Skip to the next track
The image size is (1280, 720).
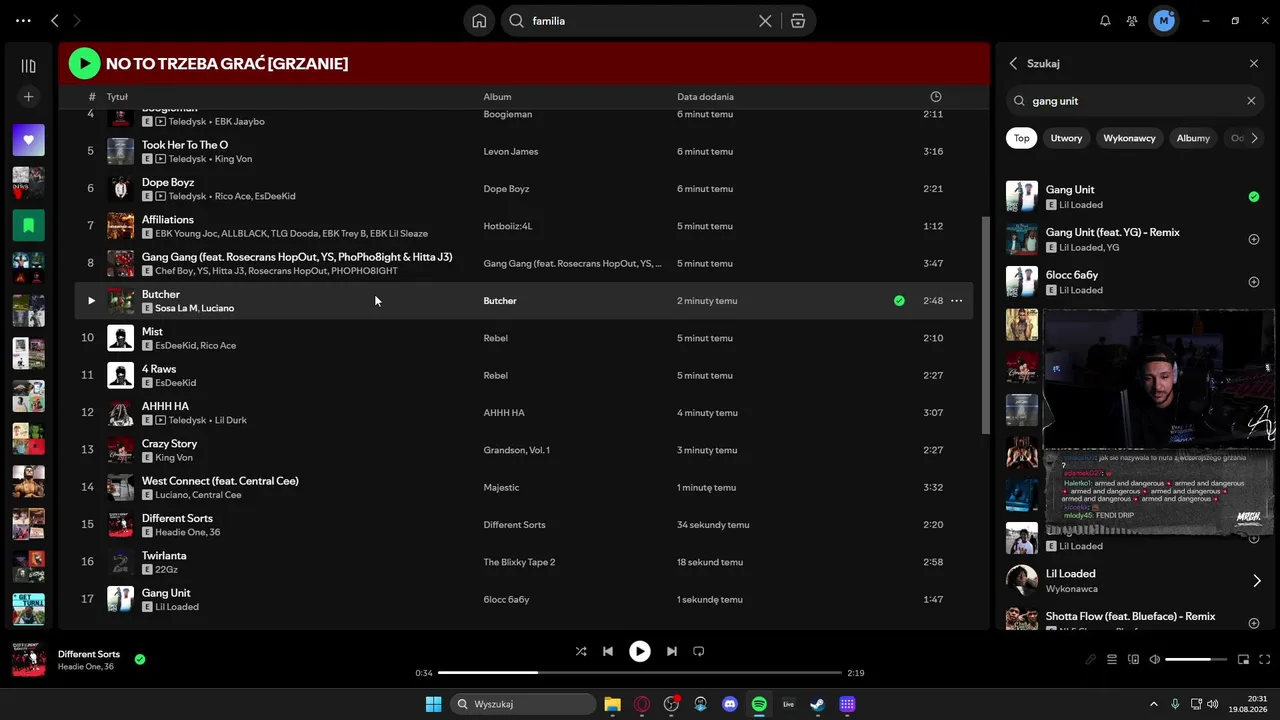point(672,651)
